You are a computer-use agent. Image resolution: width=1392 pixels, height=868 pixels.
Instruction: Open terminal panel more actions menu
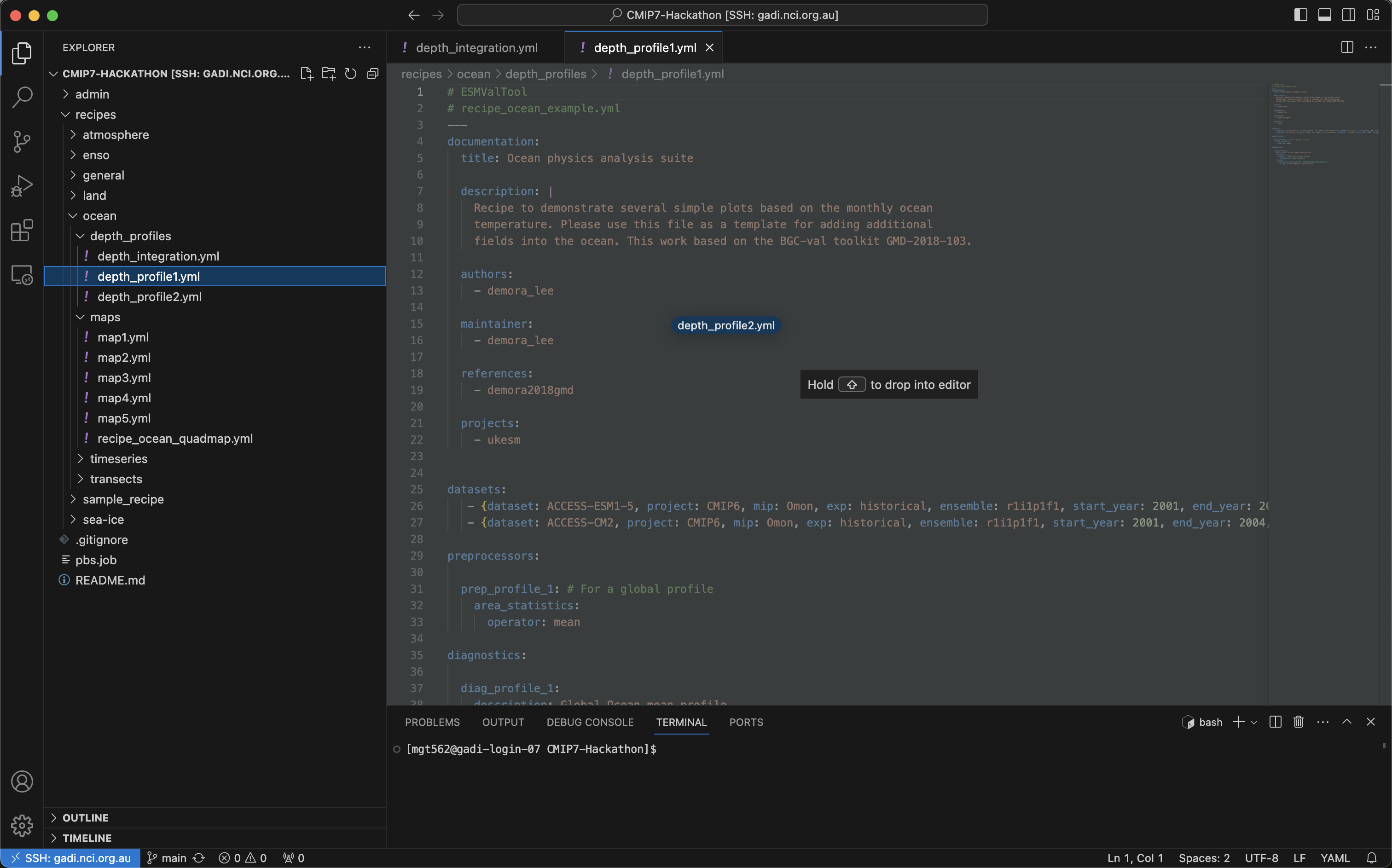[x=1322, y=722]
